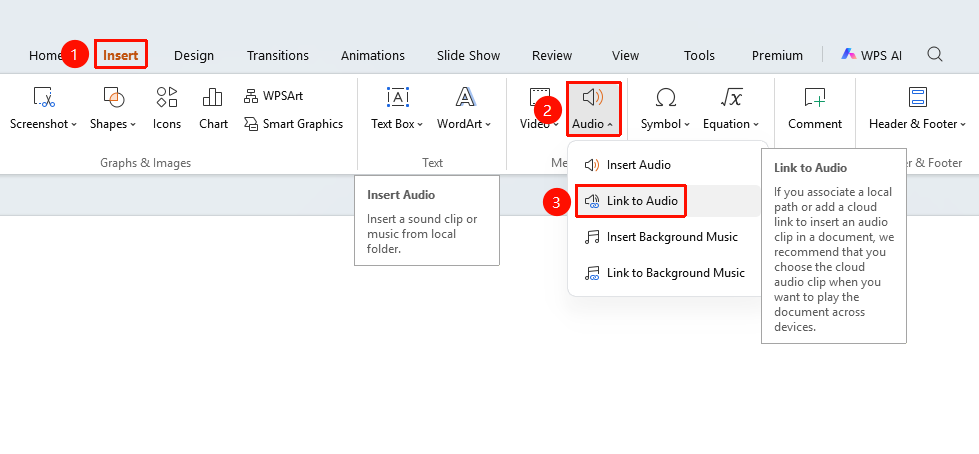Image resolution: width=979 pixels, height=454 pixels.
Task: Open the Icons gallery
Action: (x=167, y=108)
